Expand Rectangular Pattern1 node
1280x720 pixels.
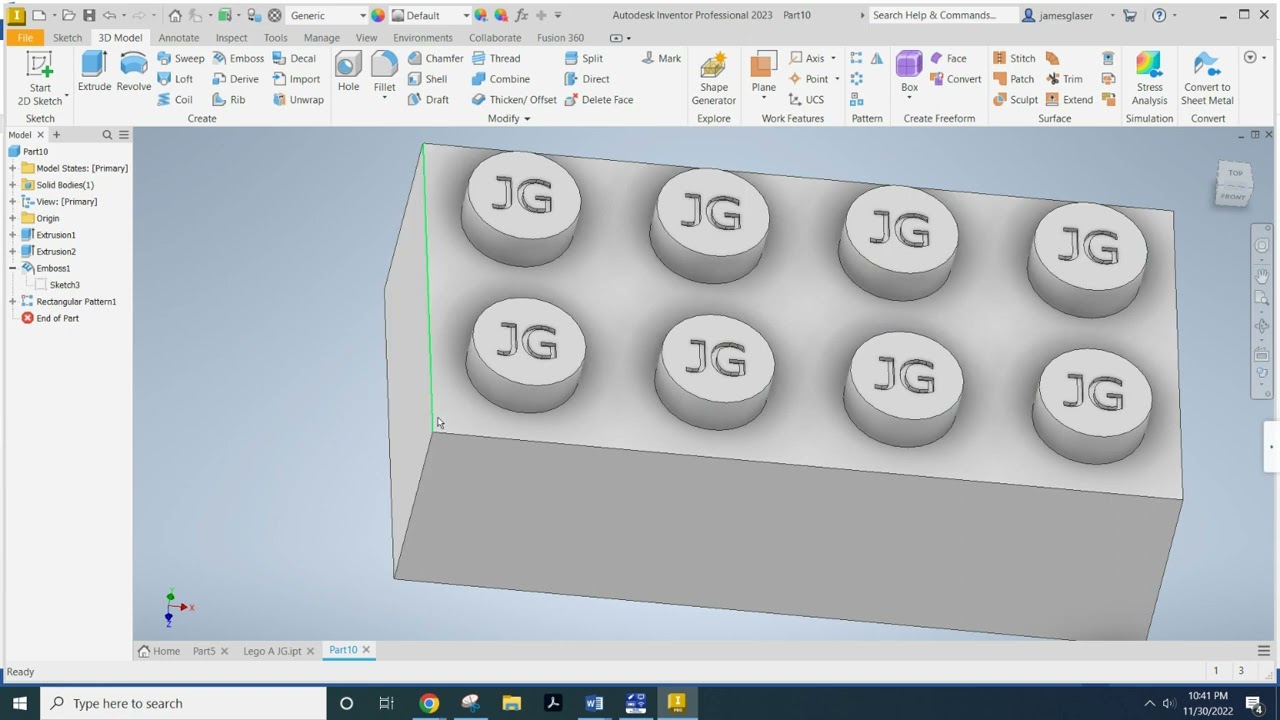pos(13,301)
